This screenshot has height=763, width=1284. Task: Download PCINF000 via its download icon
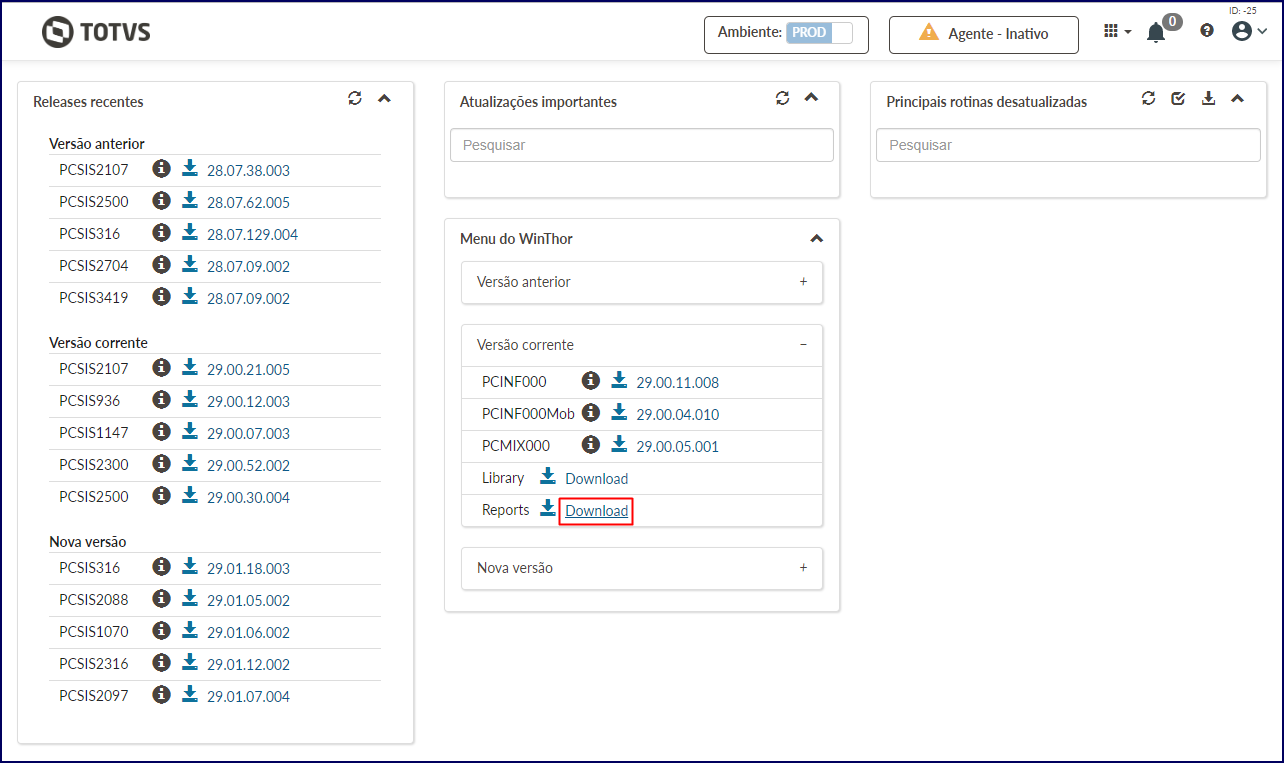[x=619, y=380]
